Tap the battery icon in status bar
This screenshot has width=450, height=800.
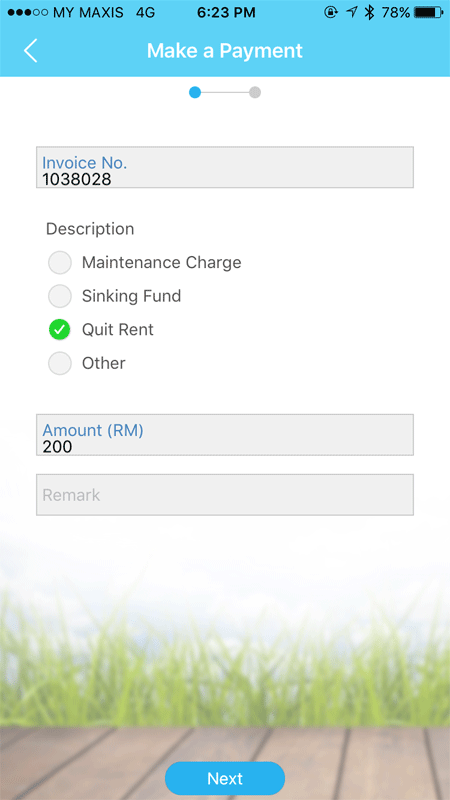click(x=430, y=12)
